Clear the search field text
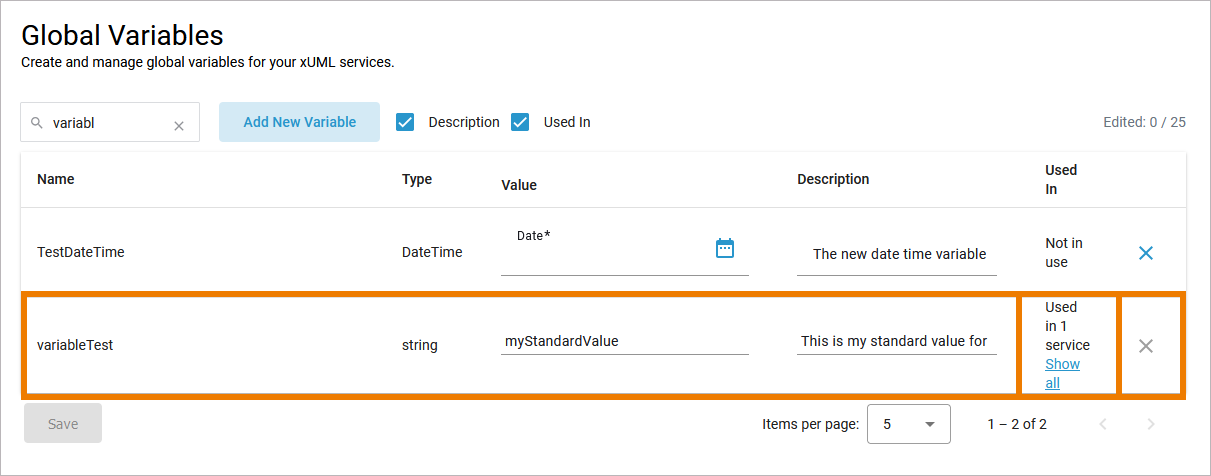The image size is (1211, 476). (x=179, y=126)
